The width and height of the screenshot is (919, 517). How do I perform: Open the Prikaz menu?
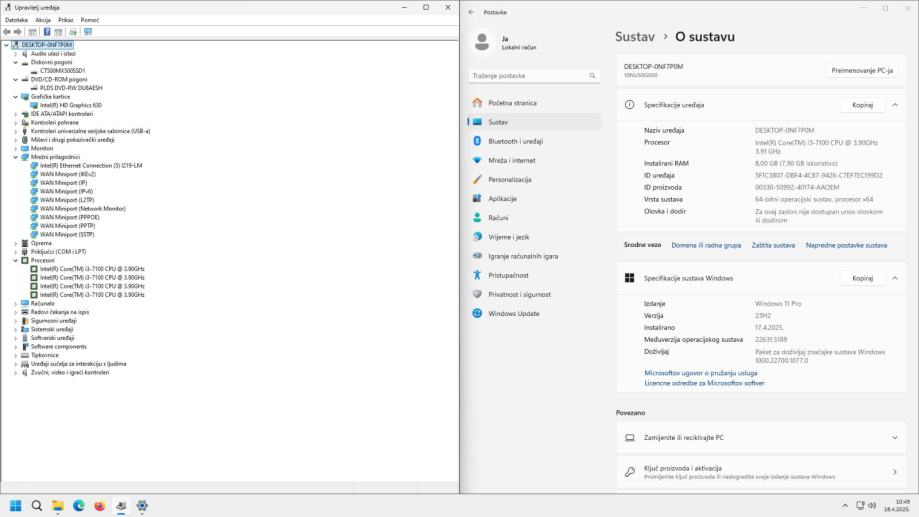pyautogui.click(x=66, y=20)
